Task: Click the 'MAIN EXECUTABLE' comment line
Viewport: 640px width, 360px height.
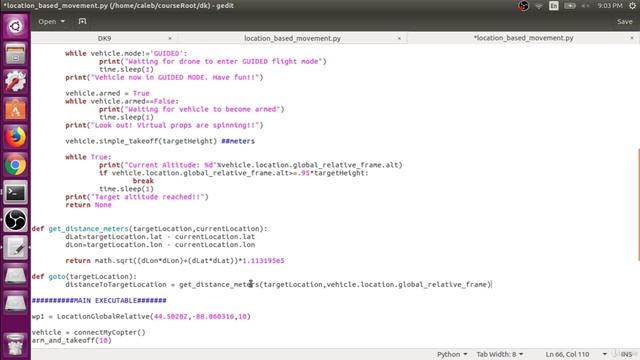Action: [x=99, y=301]
